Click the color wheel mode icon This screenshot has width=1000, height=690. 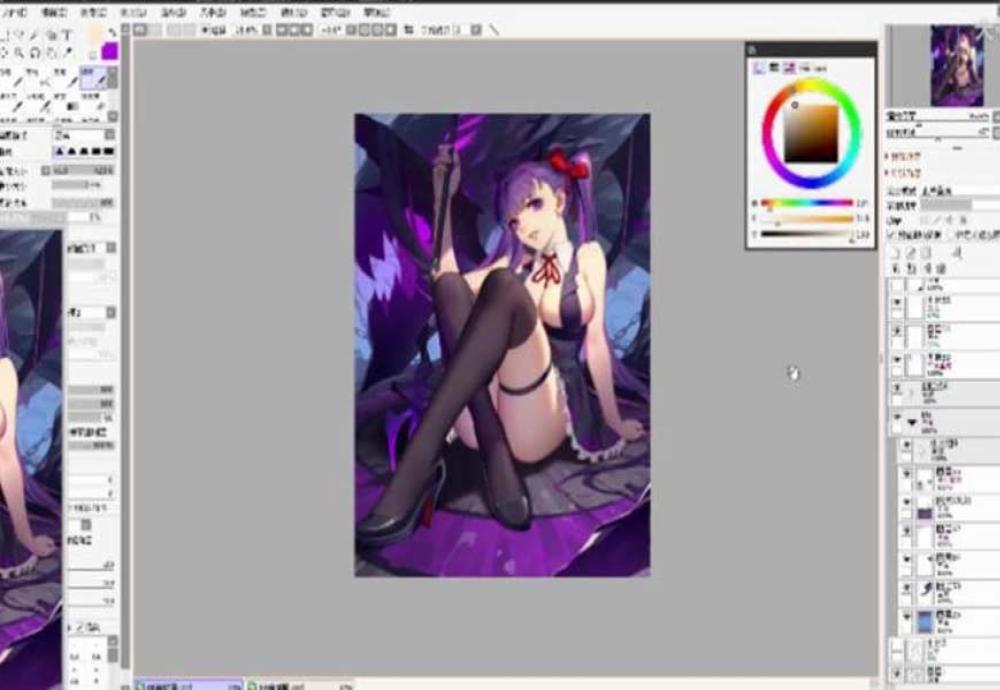tap(760, 68)
